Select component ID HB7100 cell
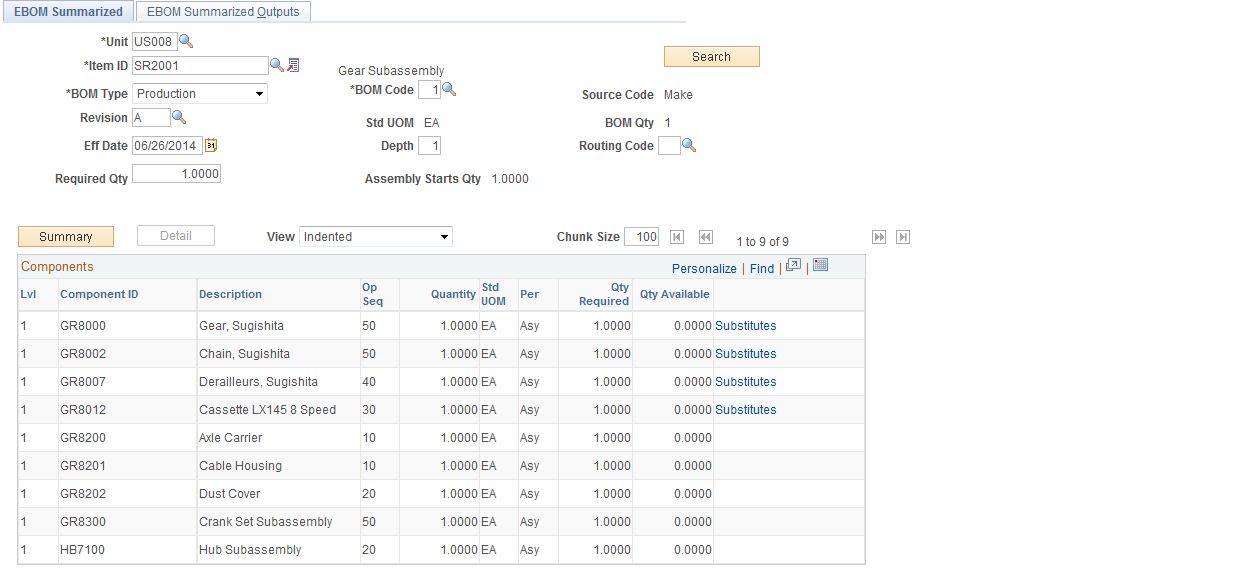 pos(83,550)
